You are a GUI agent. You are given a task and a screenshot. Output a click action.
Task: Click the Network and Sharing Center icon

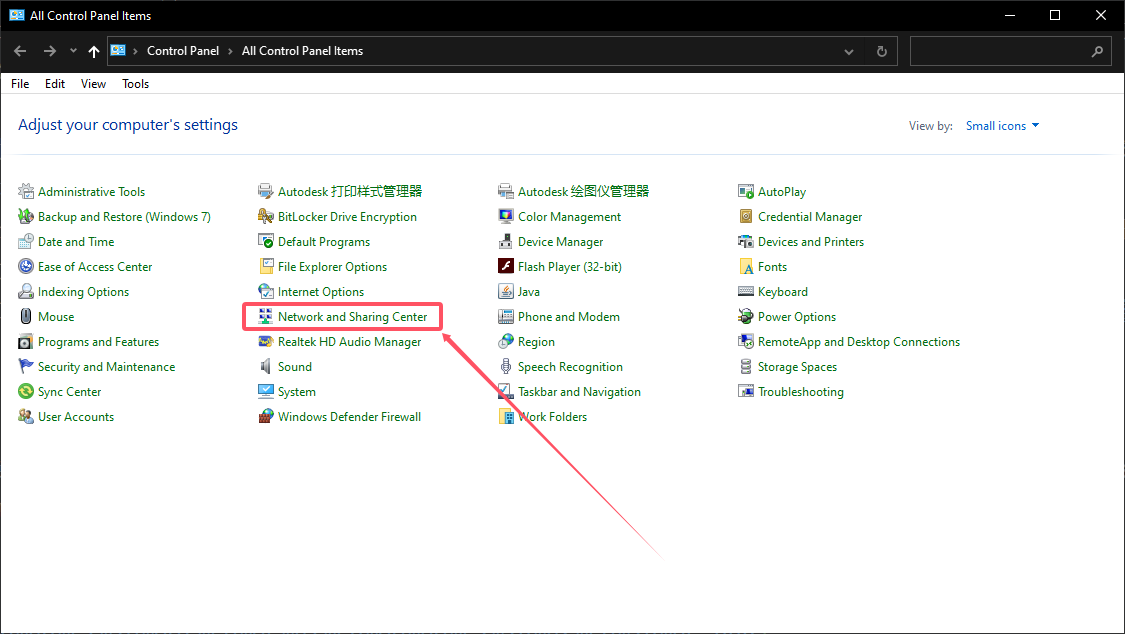265,316
